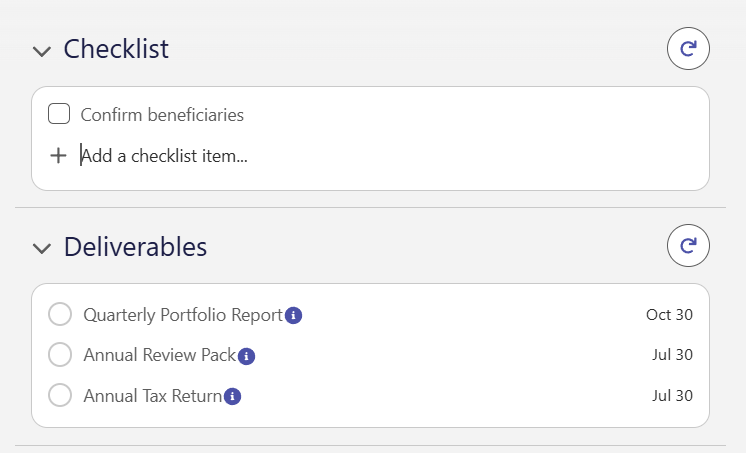Screen dimensions: 746x453
Task: Click the Deliverables section heading
Action: point(136,246)
